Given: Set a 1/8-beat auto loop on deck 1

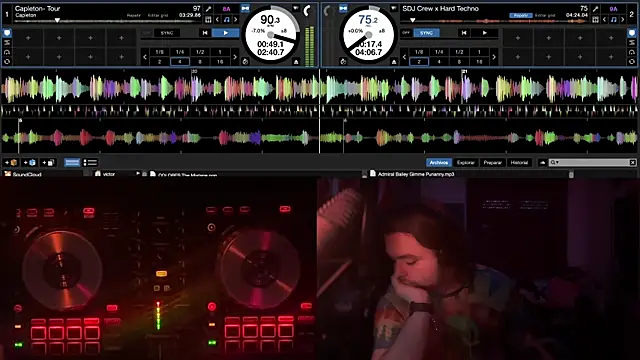Looking at the screenshot, I should 159,52.
